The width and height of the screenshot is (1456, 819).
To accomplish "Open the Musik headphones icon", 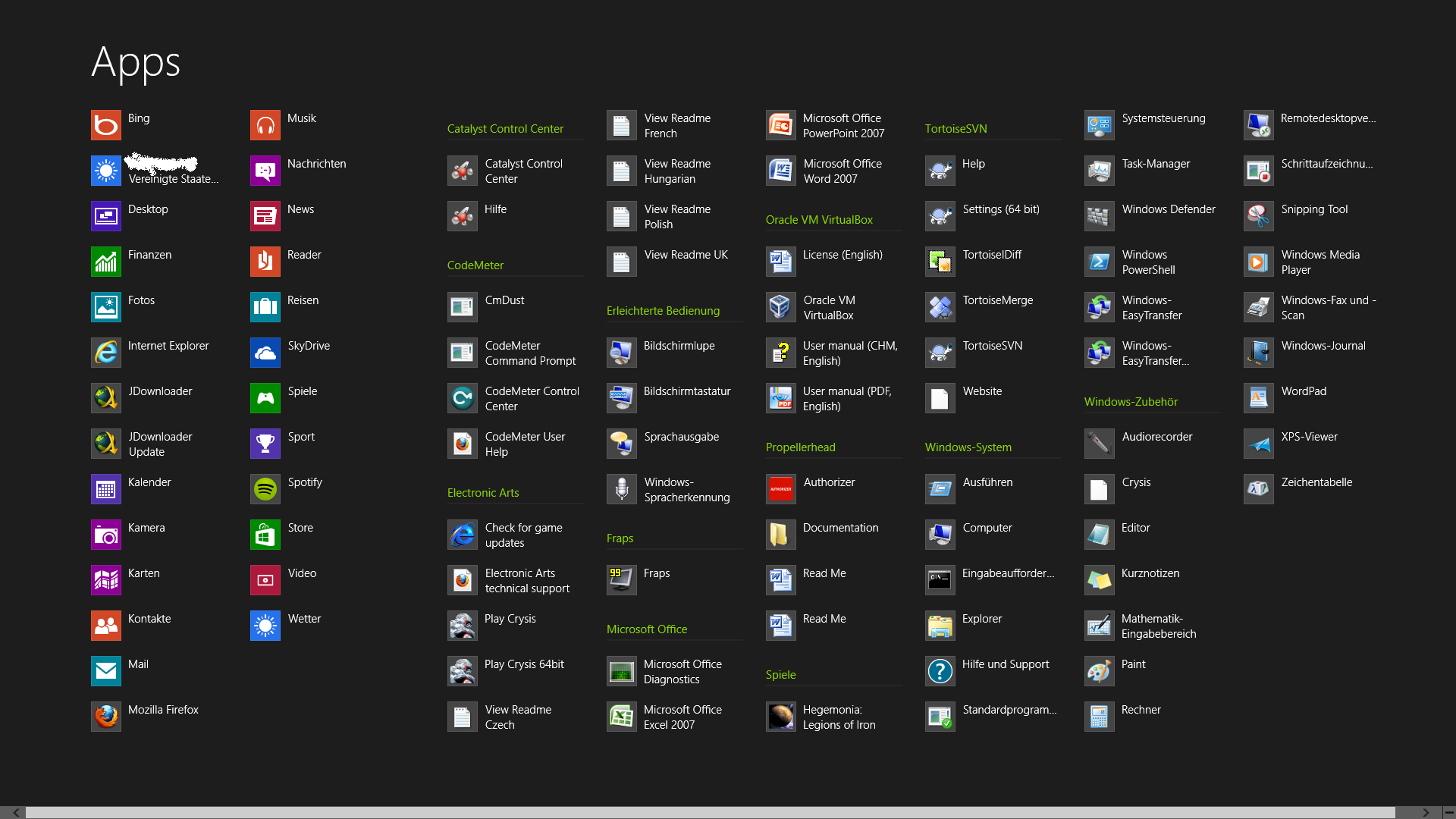I will click(x=265, y=125).
